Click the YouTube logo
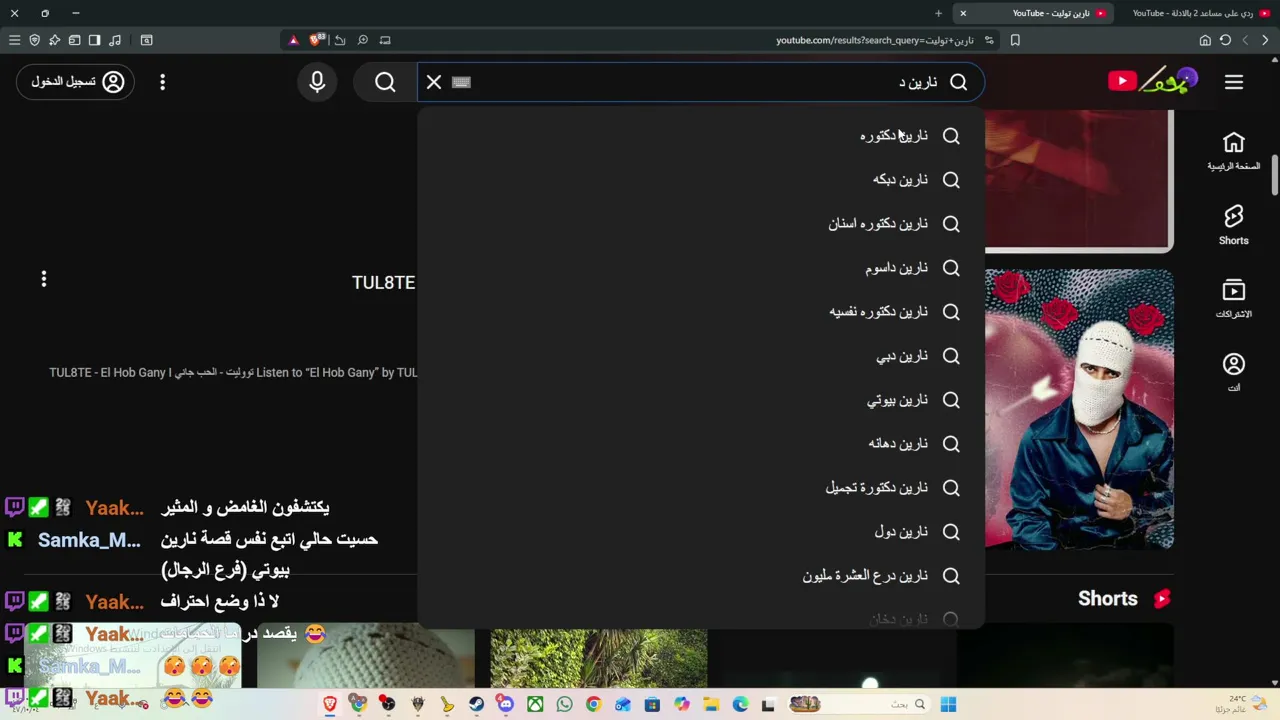 [1152, 81]
